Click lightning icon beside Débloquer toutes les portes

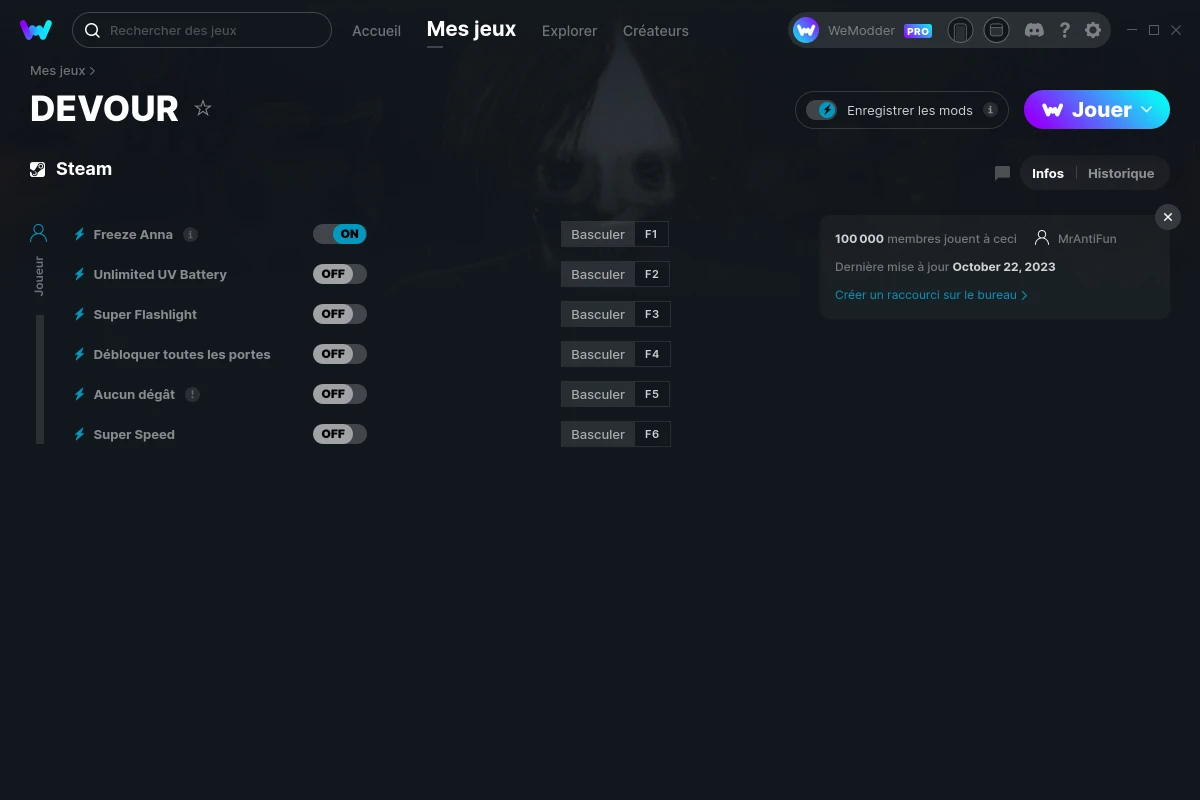point(80,354)
